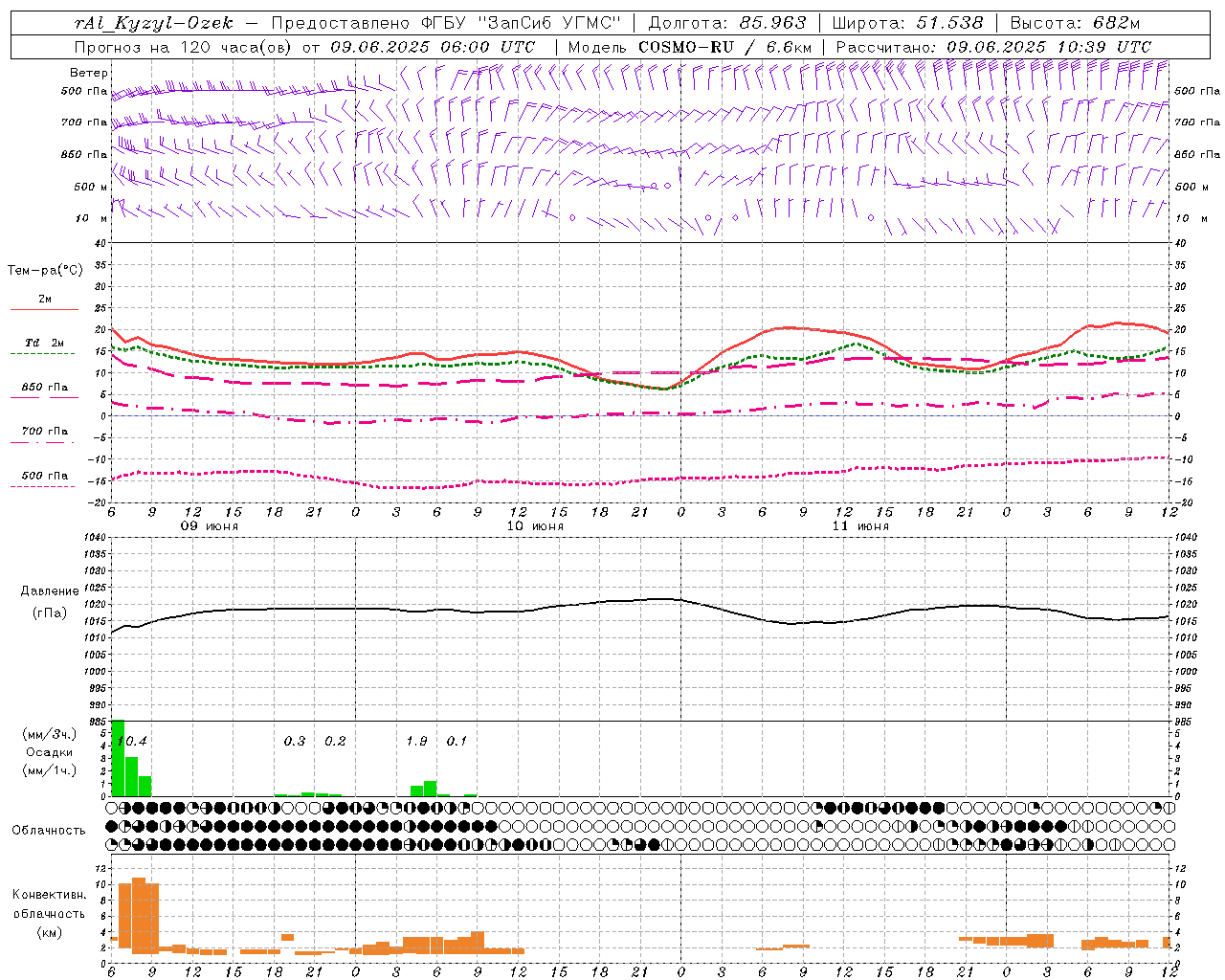This screenshot has width=1225, height=980.
Task: Select the Высота: 682м header value
Action: (x=1076, y=23)
